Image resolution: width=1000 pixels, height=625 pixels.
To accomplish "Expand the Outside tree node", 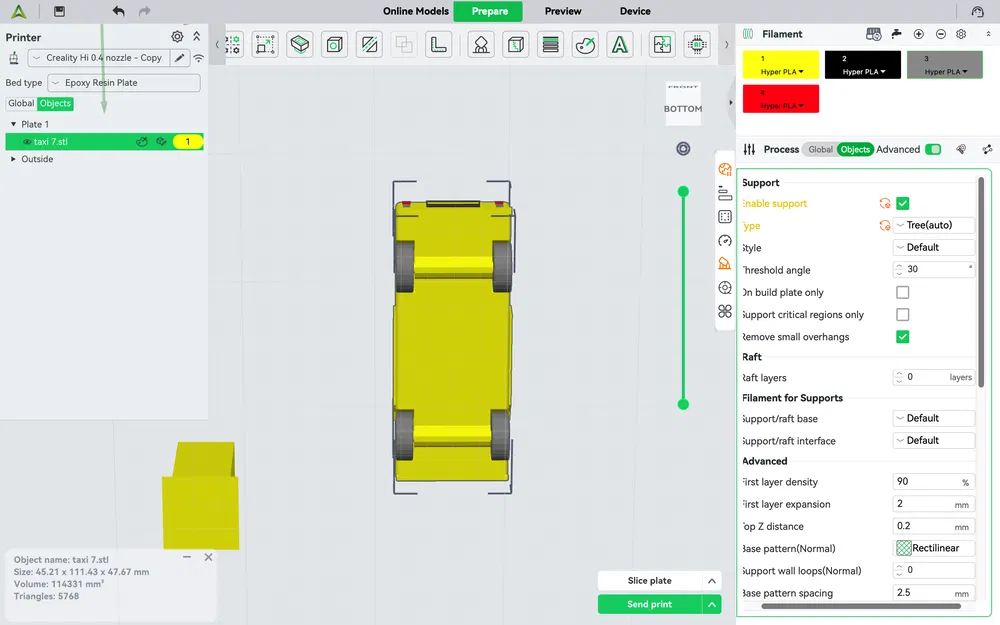I will 14,159.
